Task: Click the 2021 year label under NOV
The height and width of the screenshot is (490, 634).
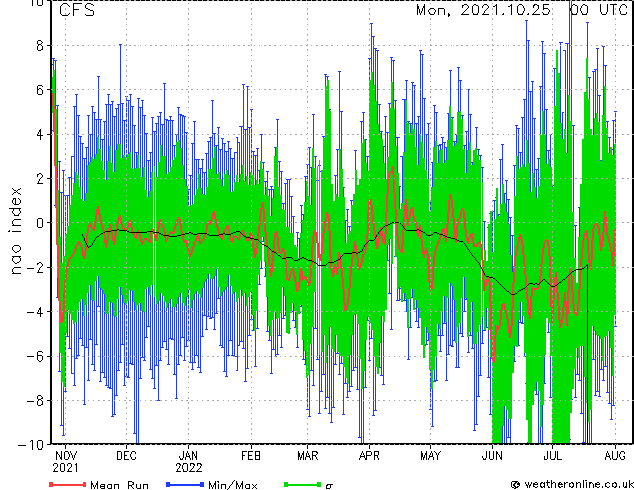Action: [x=66, y=468]
